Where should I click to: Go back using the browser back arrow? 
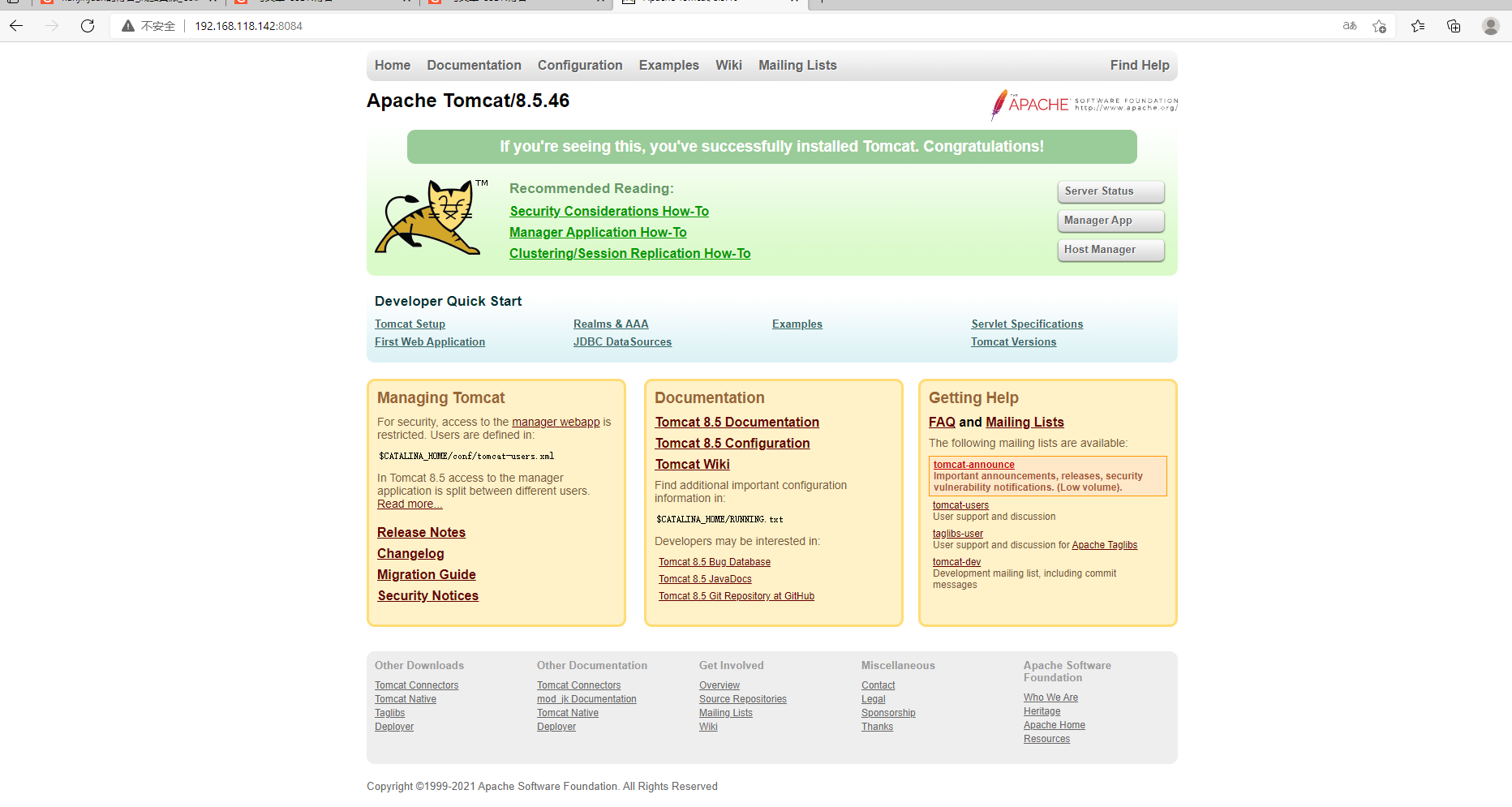(x=16, y=26)
